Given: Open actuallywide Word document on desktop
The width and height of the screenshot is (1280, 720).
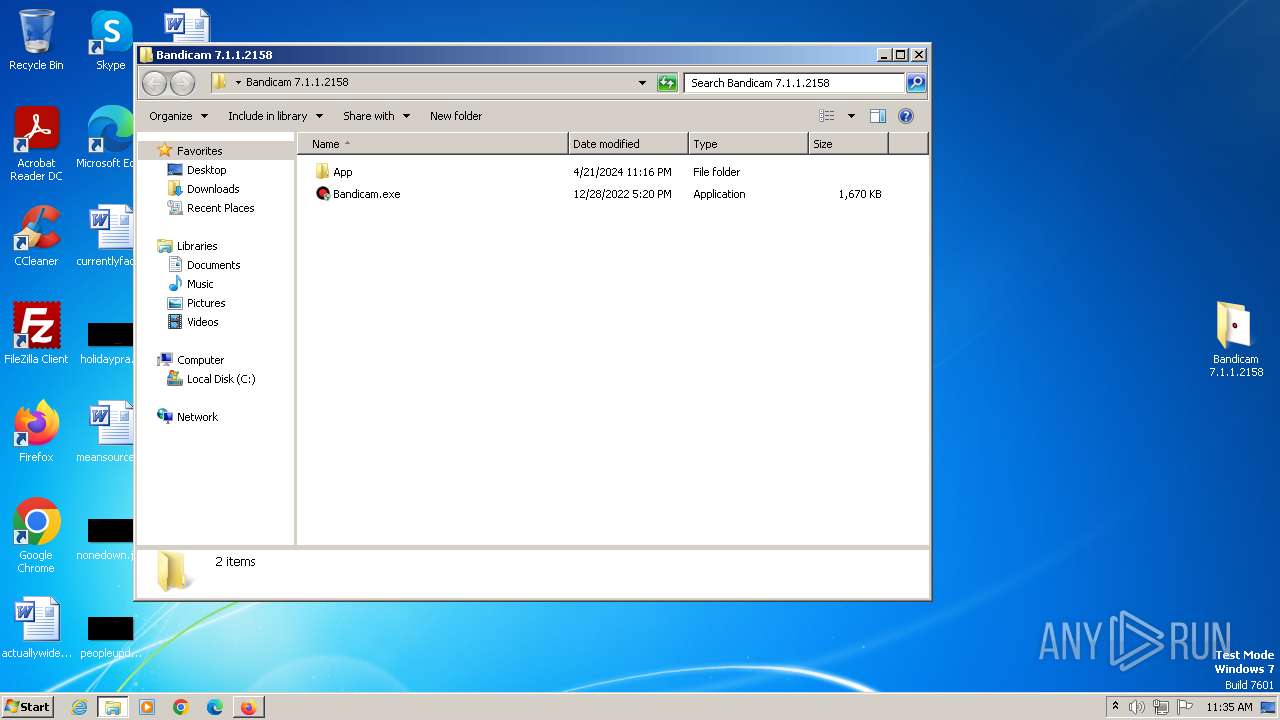Looking at the screenshot, I should 36,628.
